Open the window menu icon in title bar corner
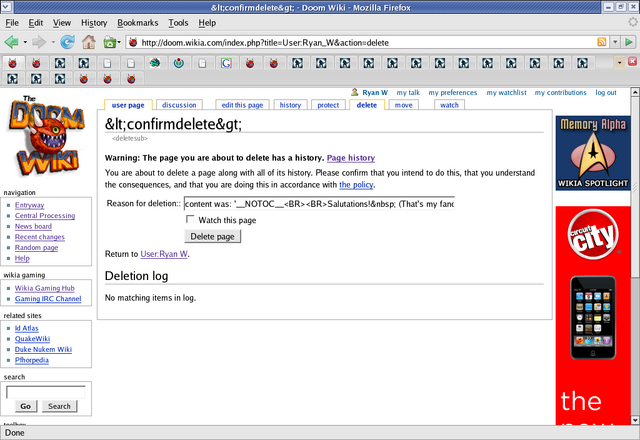640x440 pixels. pyautogui.click(x=7, y=7)
